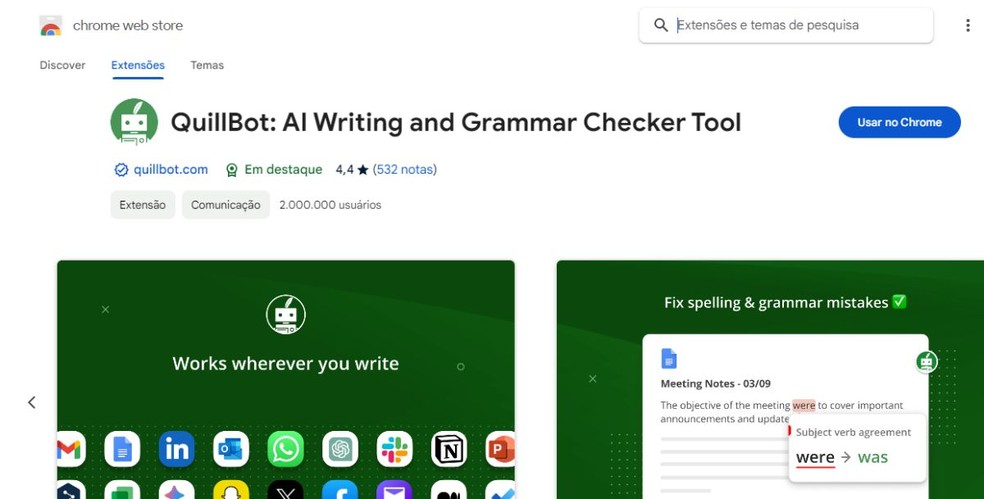Accept the green 'was' correction
This screenshot has height=499, width=984.
tap(873, 457)
